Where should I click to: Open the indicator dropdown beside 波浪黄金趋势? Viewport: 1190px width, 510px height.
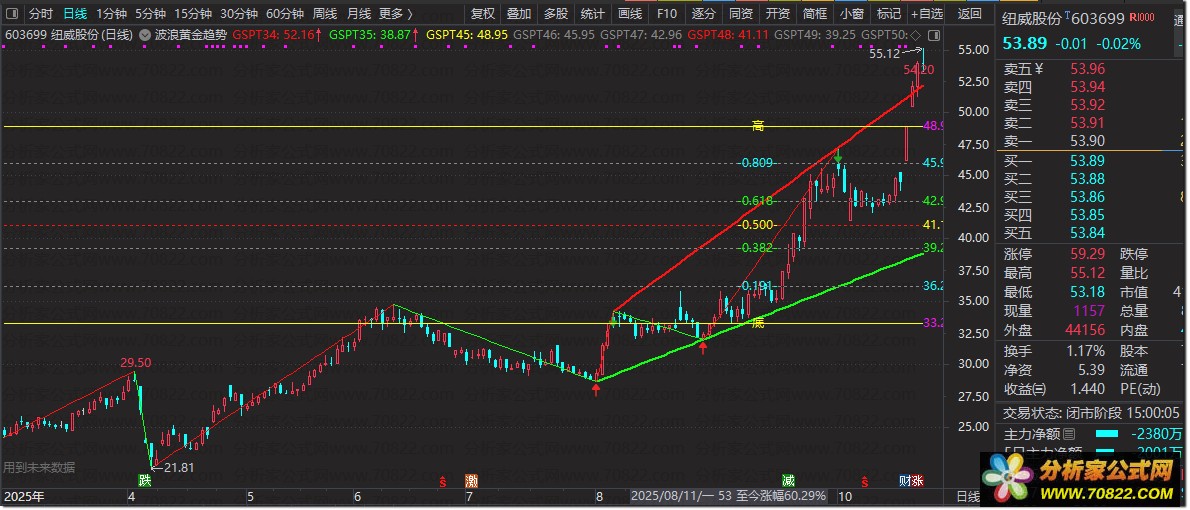pyautogui.click(x=144, y=35)
